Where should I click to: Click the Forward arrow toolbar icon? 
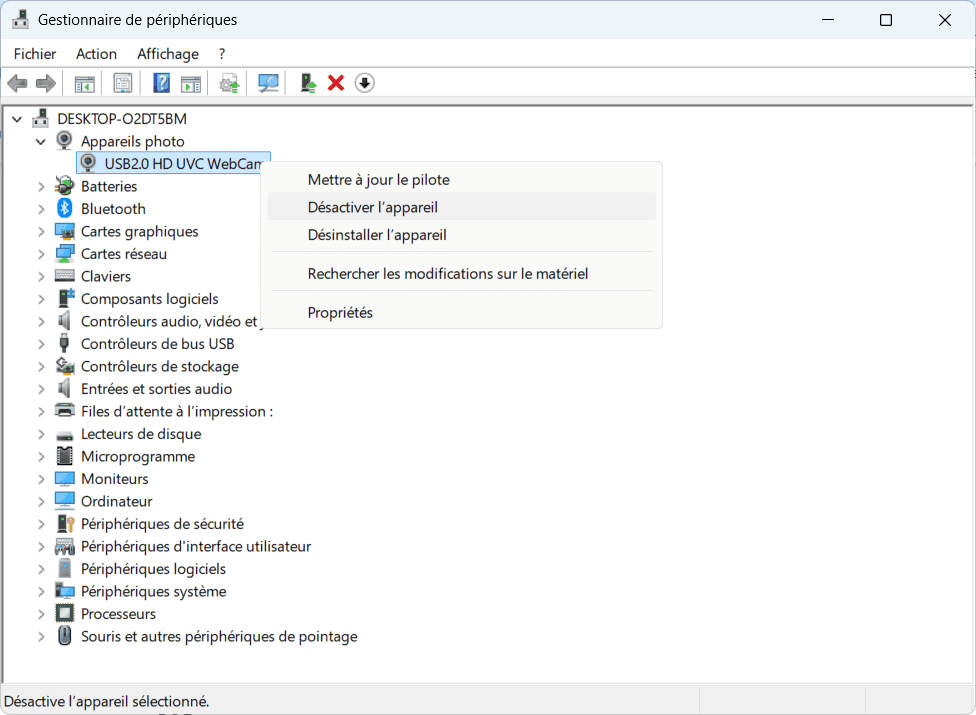click(45, 83)
